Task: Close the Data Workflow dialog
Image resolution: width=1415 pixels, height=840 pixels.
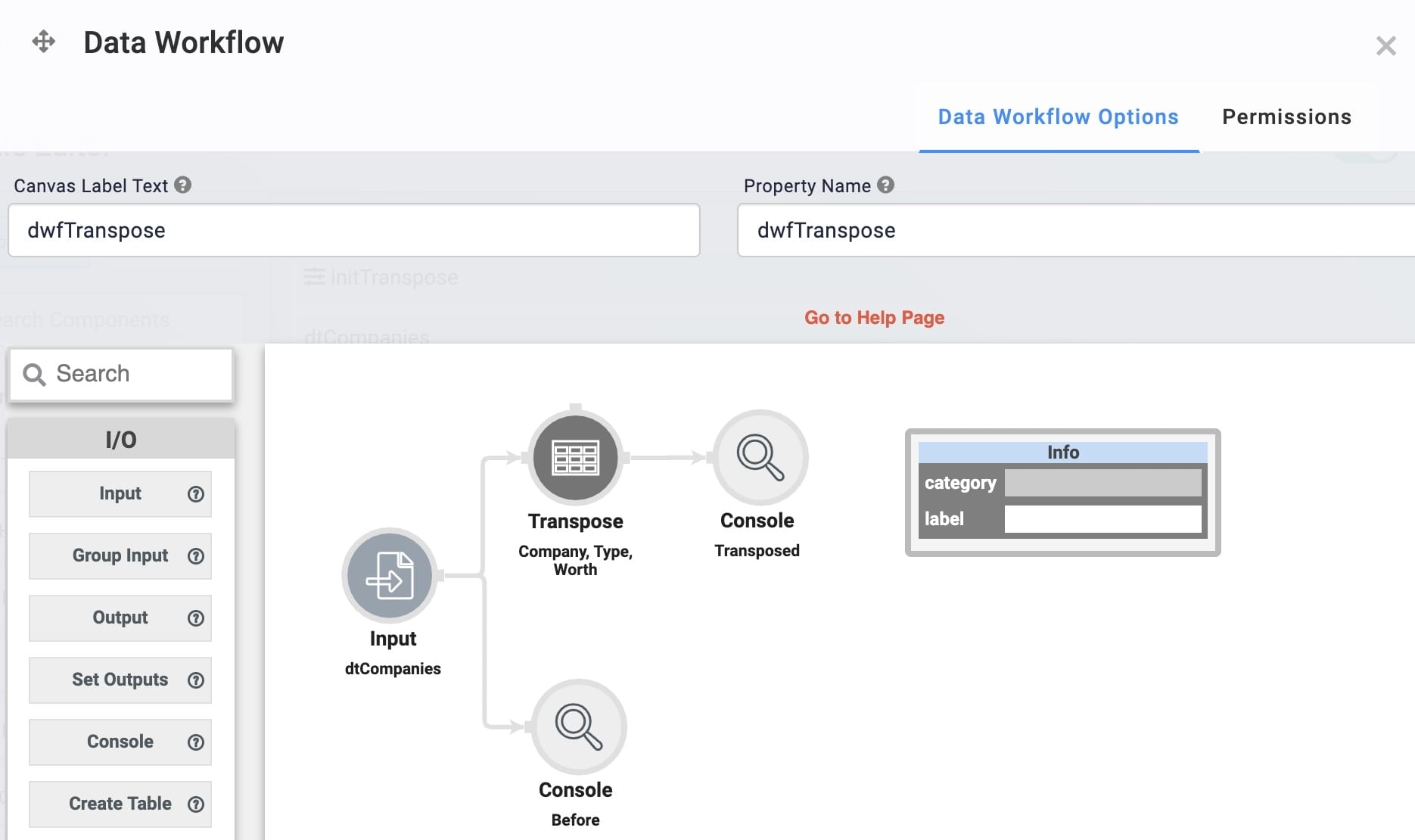Action: 1385,46
